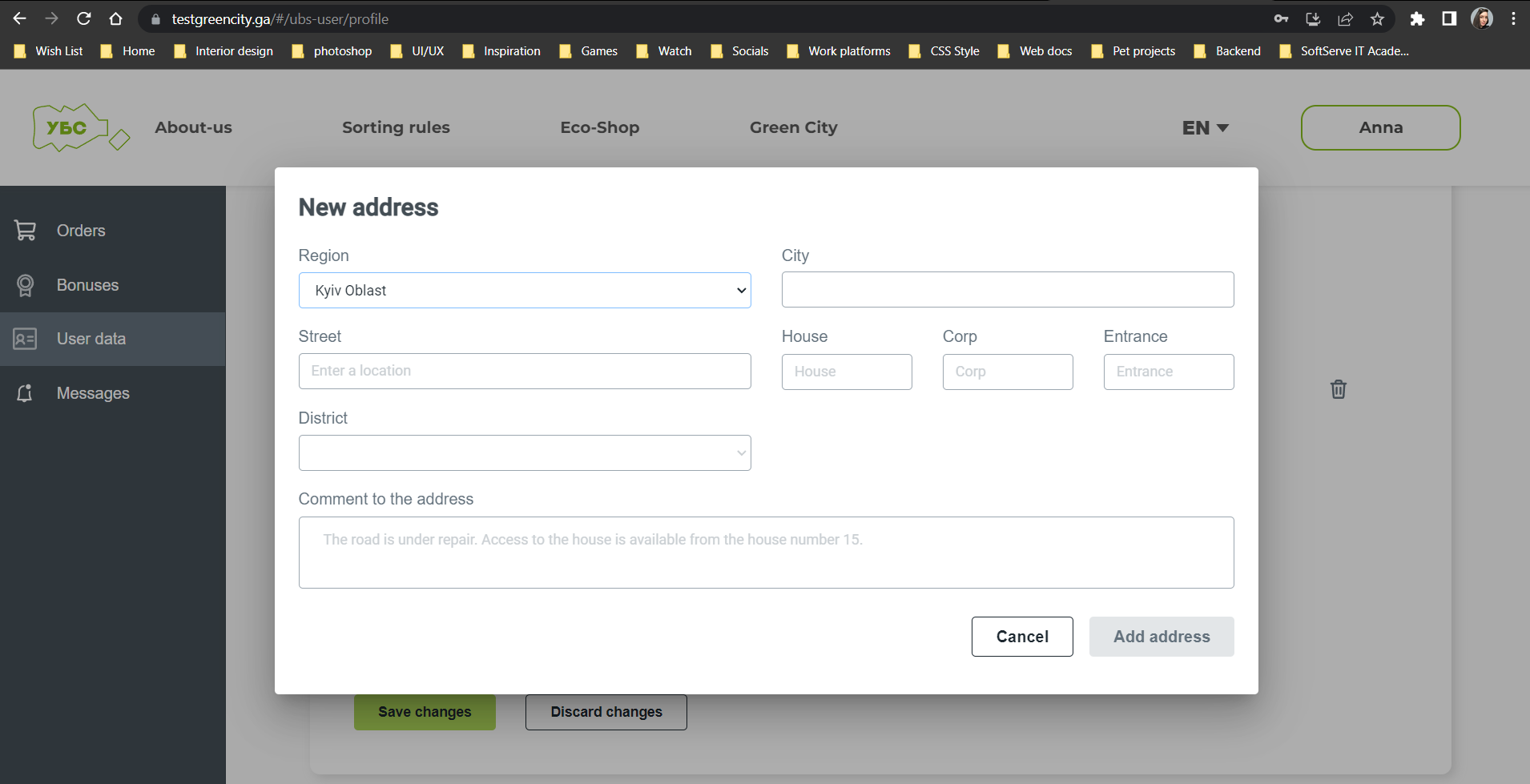Open the browser extensions puzzle icon
1530x784 pixels.
click(x=1418, y=18)
